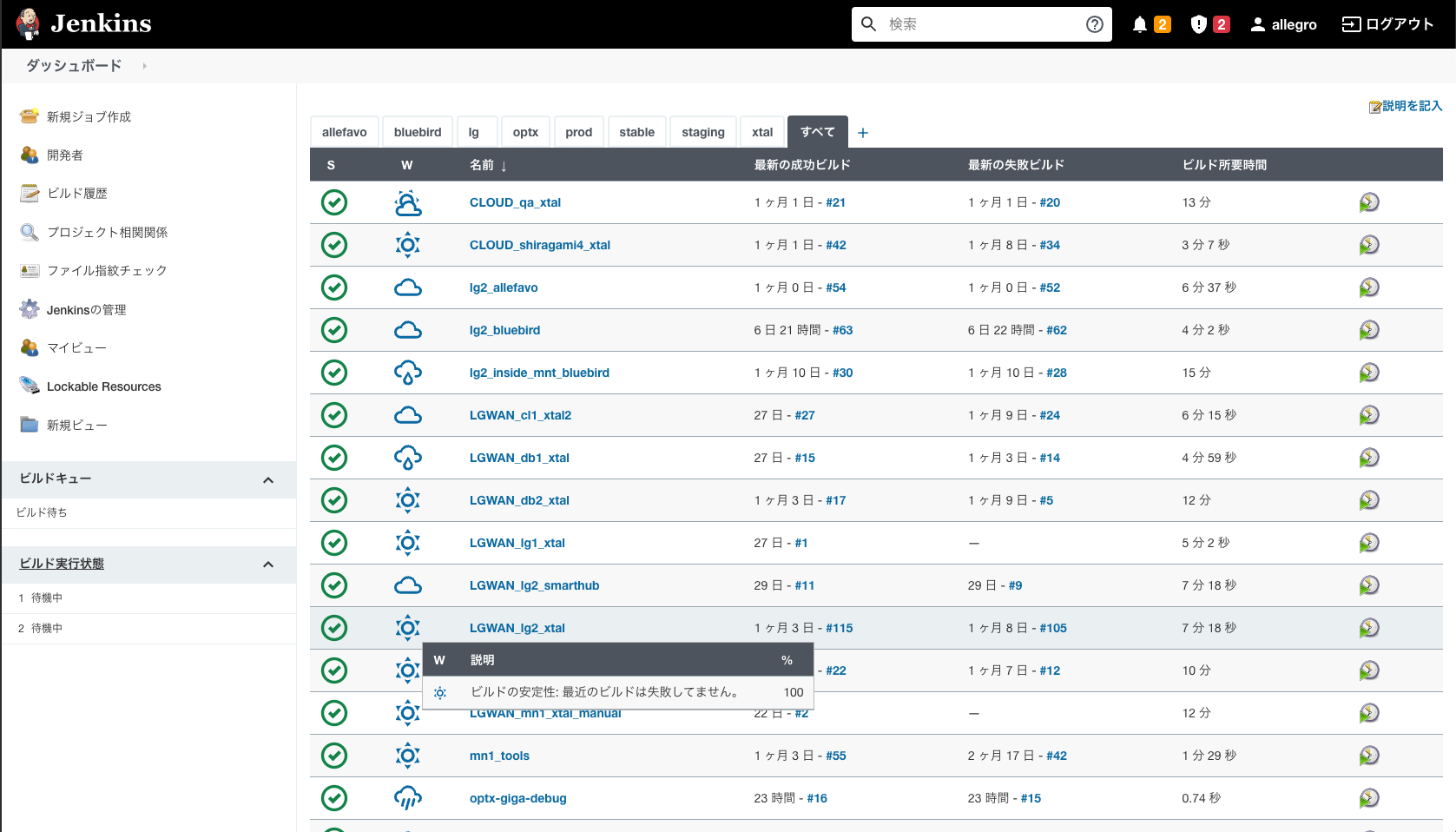Viewport: 1456px width, 832px height.
Task: Click the 新規ジョブ作成 new job icon
Action: coord(30,116)
